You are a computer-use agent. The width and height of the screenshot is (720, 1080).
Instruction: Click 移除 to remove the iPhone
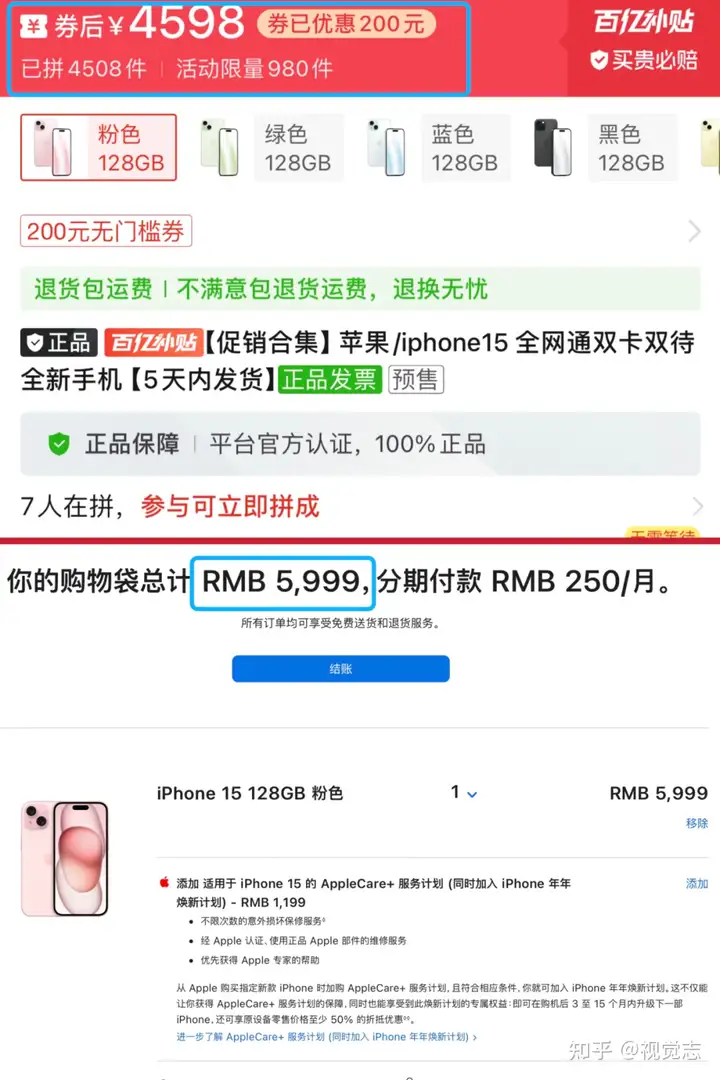pyautogui.click(x=697, y=823)
